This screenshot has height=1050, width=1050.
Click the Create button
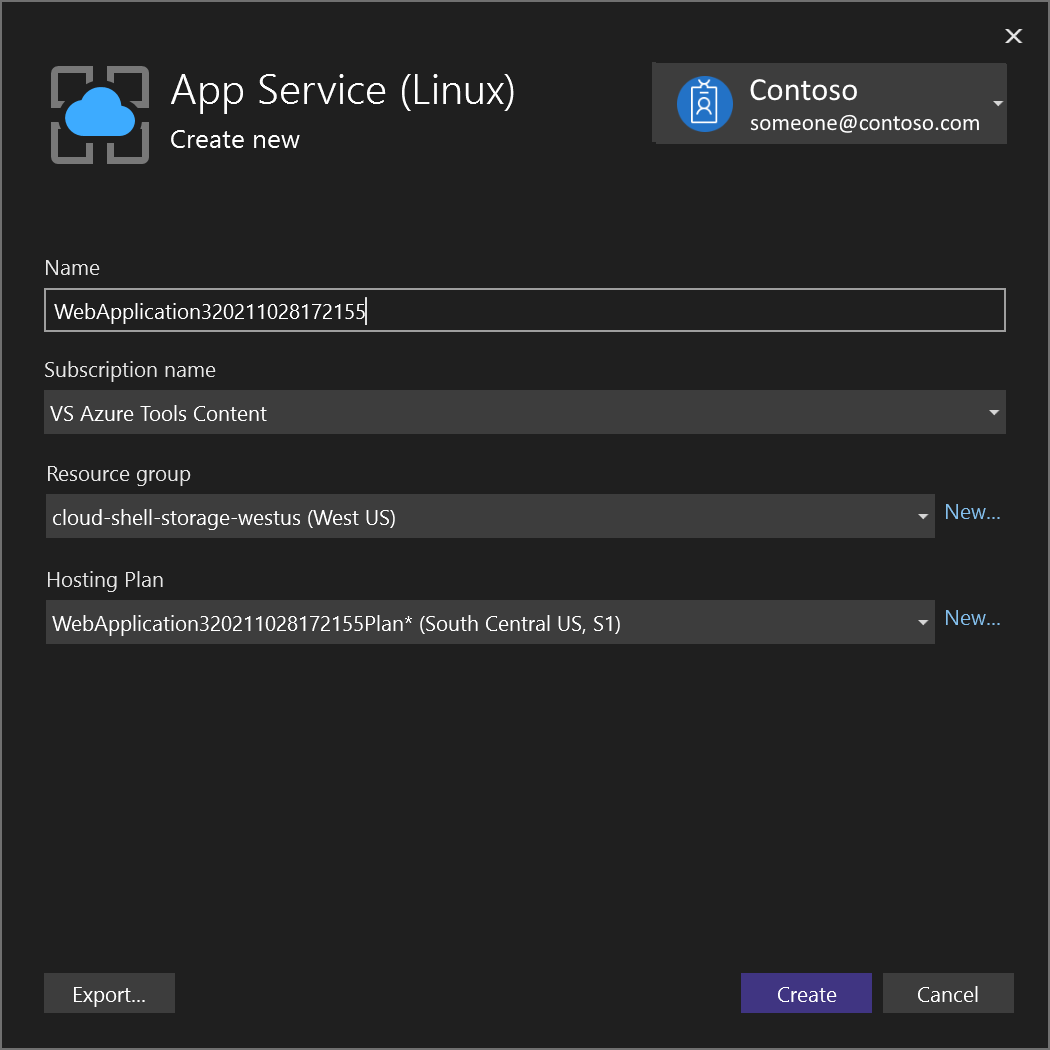(x=806, y=993)
